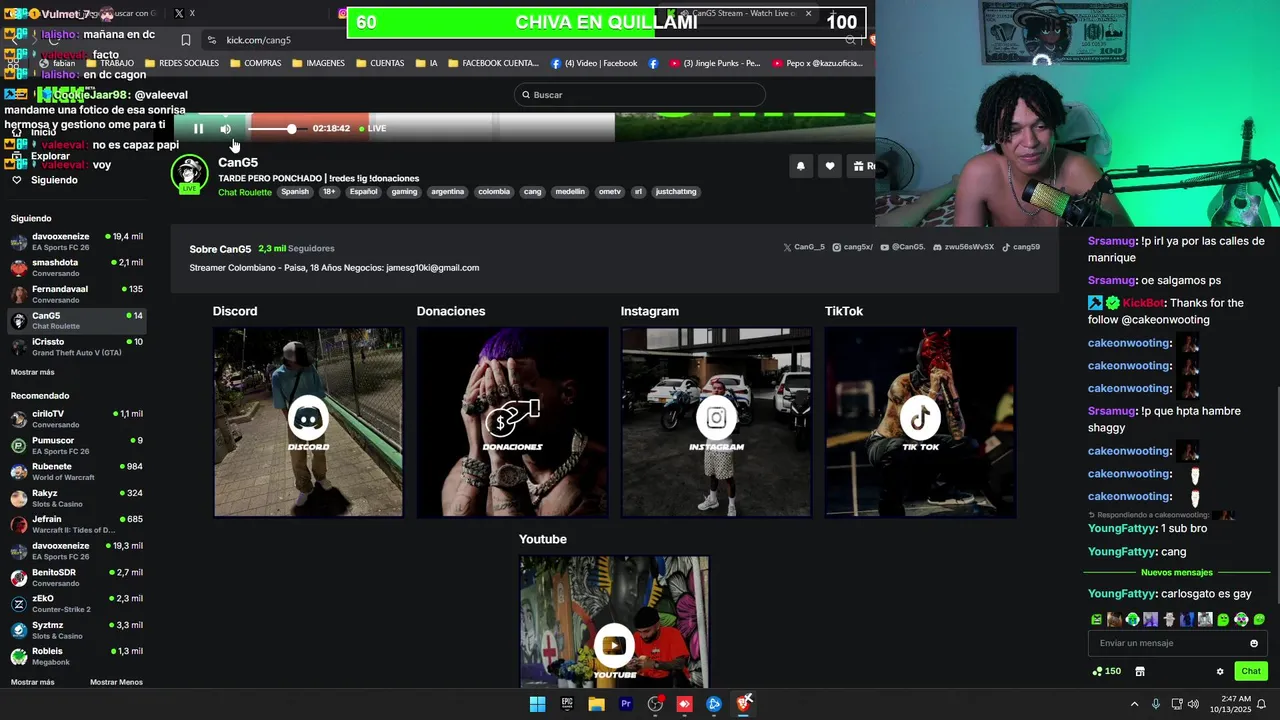1280x720 pixels.
Task: Open recommended channel Pumuscor
Action: (77, 445)
